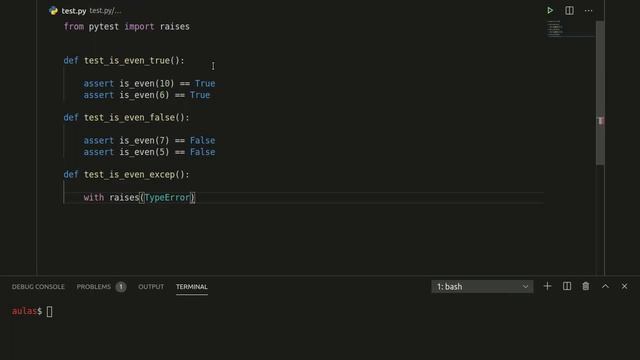640x360 pixels.
Task: Select the Terminal tab
Action: tap(192, 287)
